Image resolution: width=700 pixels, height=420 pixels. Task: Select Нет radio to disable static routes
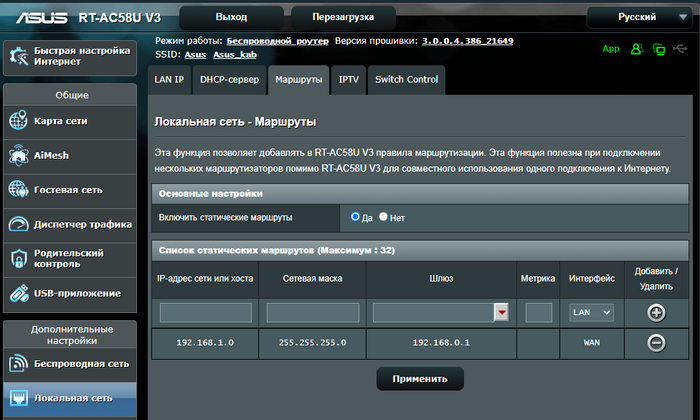(383, 216)
